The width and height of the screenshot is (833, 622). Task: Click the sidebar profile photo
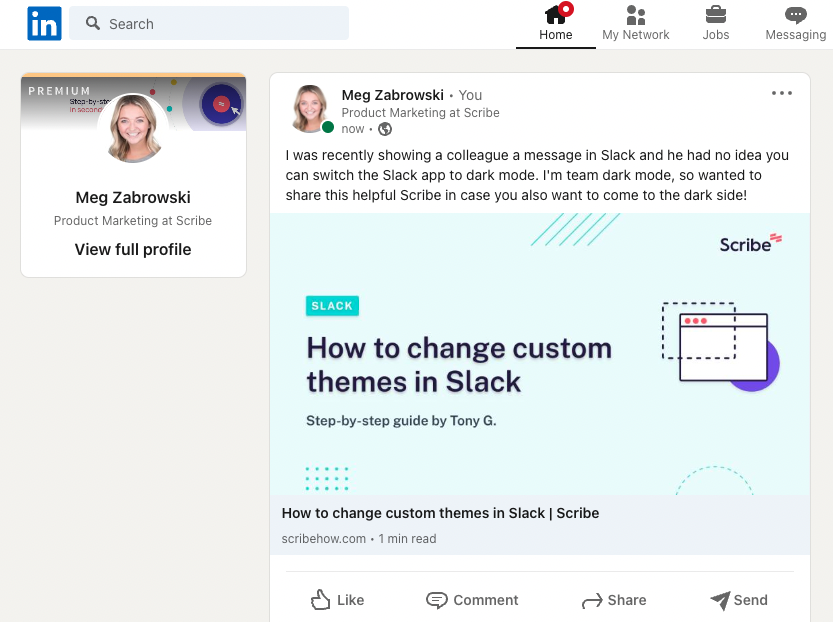coord(134,128)
